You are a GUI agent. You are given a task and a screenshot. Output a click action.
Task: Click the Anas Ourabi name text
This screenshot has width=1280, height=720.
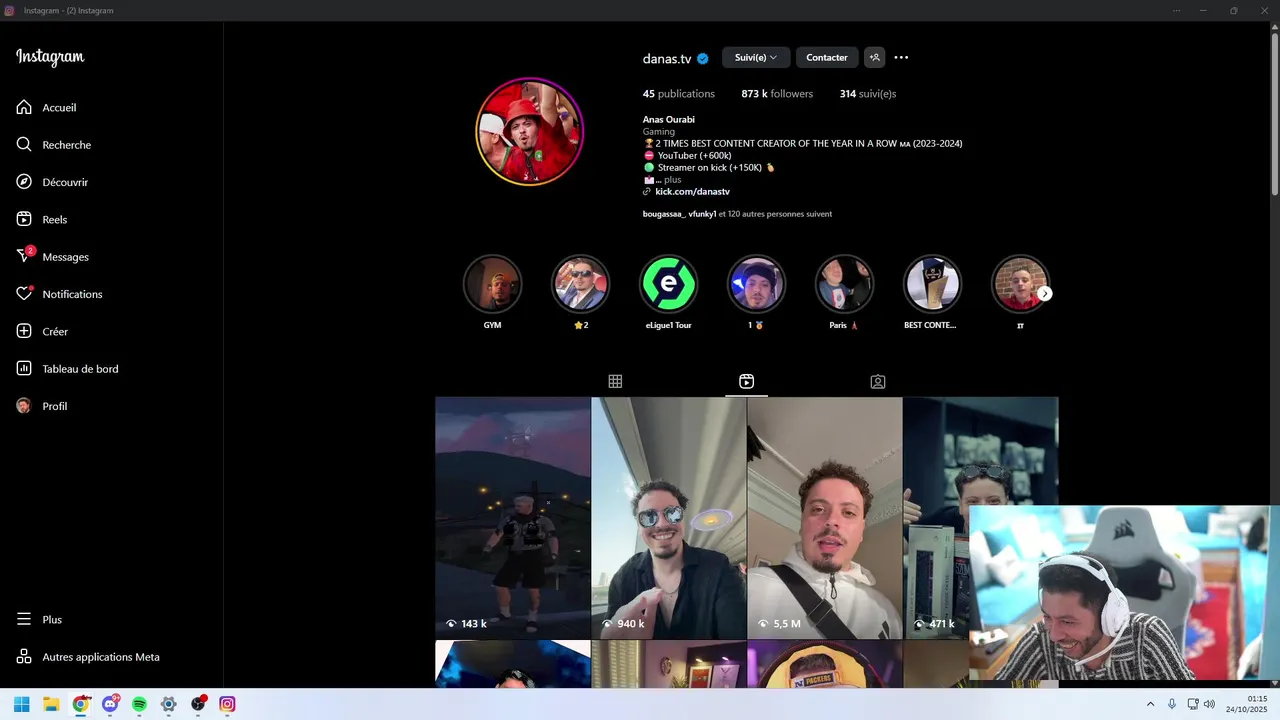coord(669,119)
